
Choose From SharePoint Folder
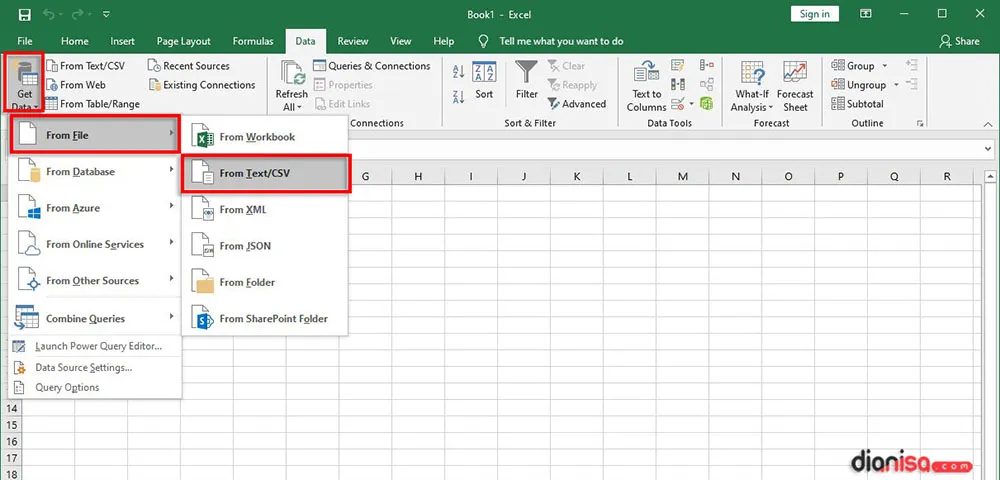(265, 319)
